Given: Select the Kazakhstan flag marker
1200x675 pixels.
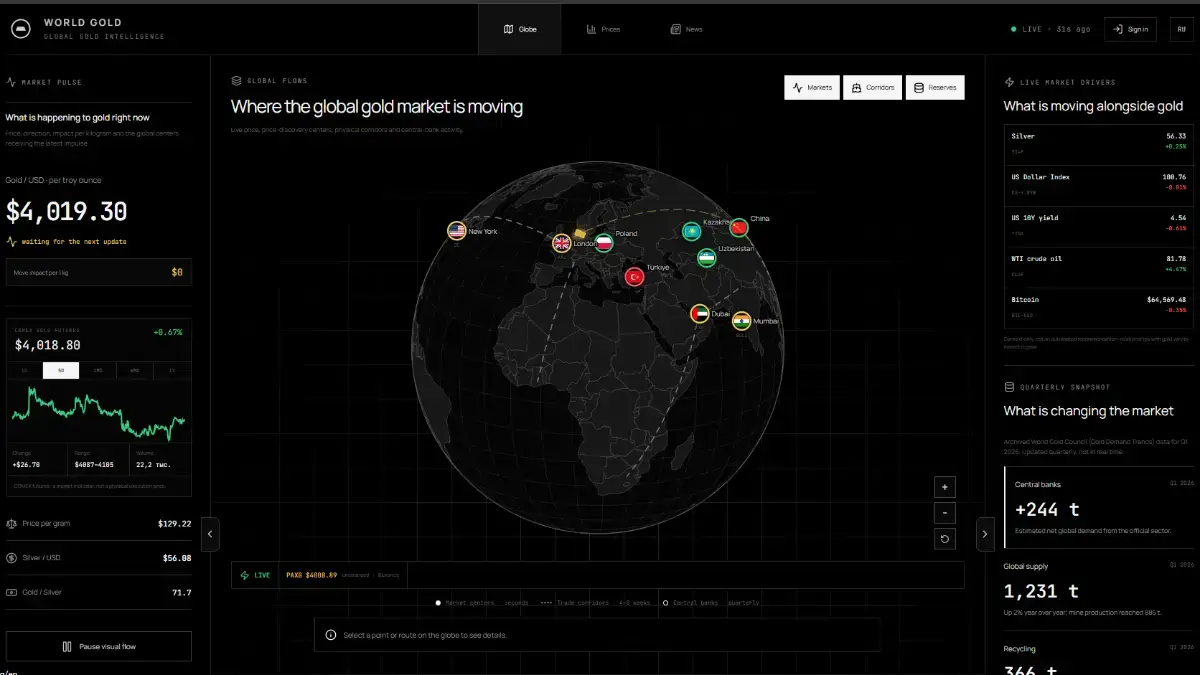Looking at the screenshot, I should 691,232.
